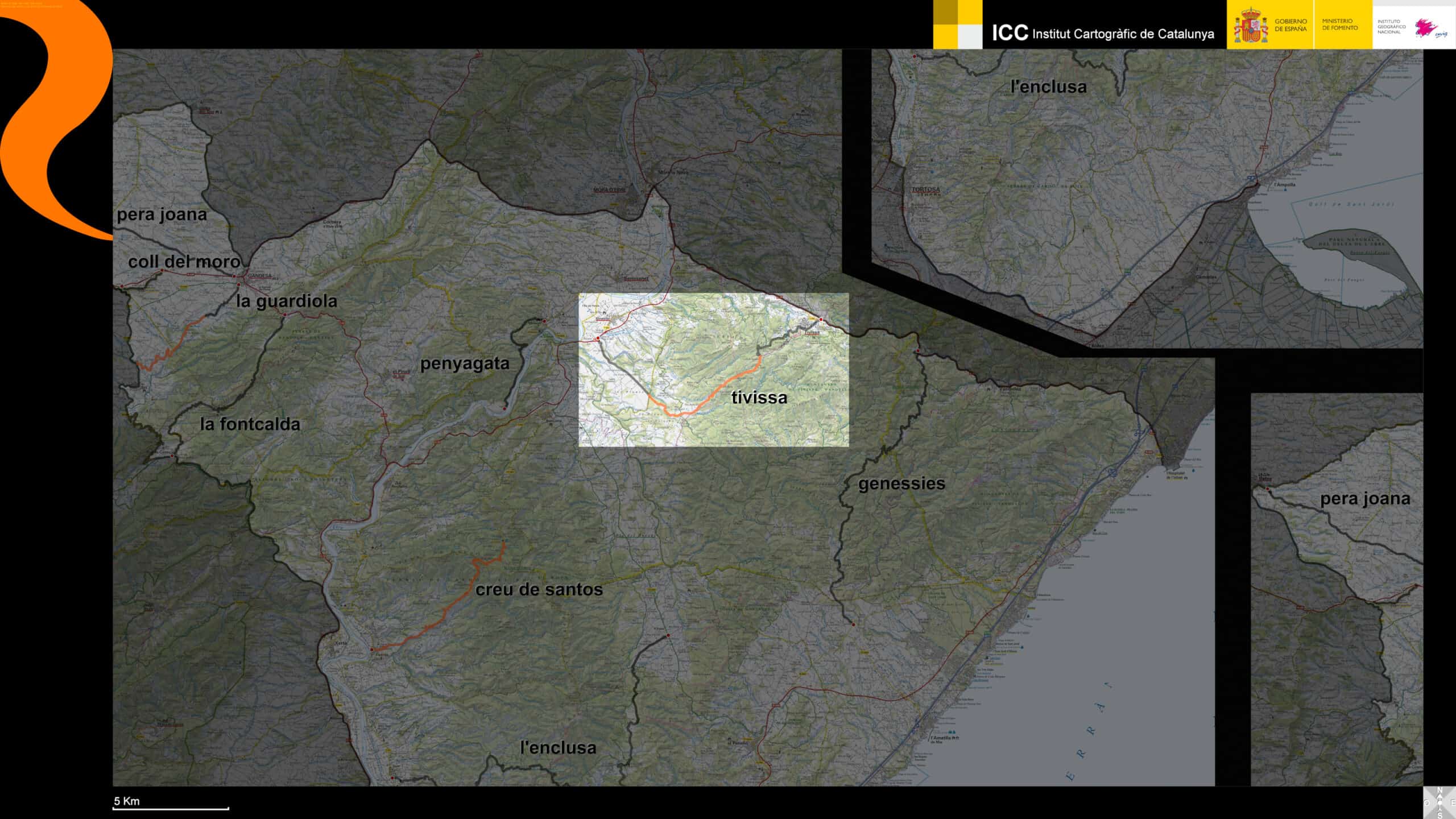This screenshot has height=819, width=1456.
Task: Click l'enclusa label in top inset map
Action: 1048,87
